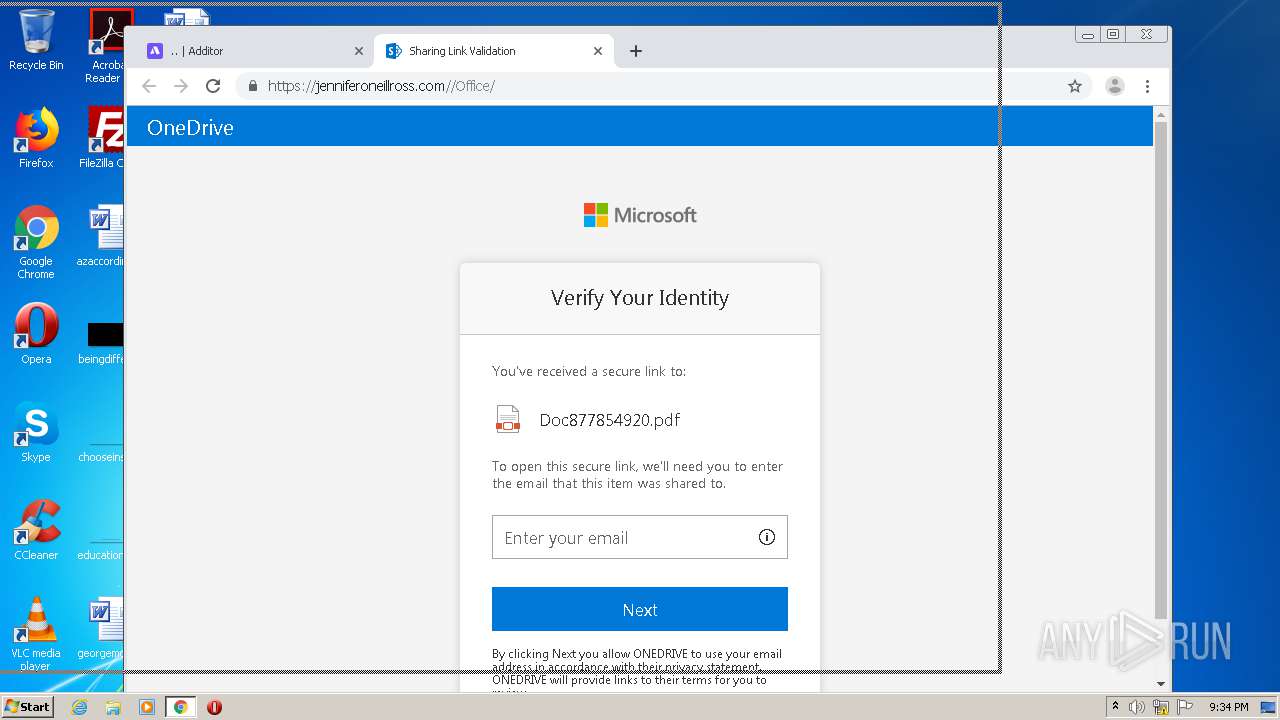Launch Internet Explorer from taskbar
This screenshot has width=1280, height=720.
pos(79,707)
